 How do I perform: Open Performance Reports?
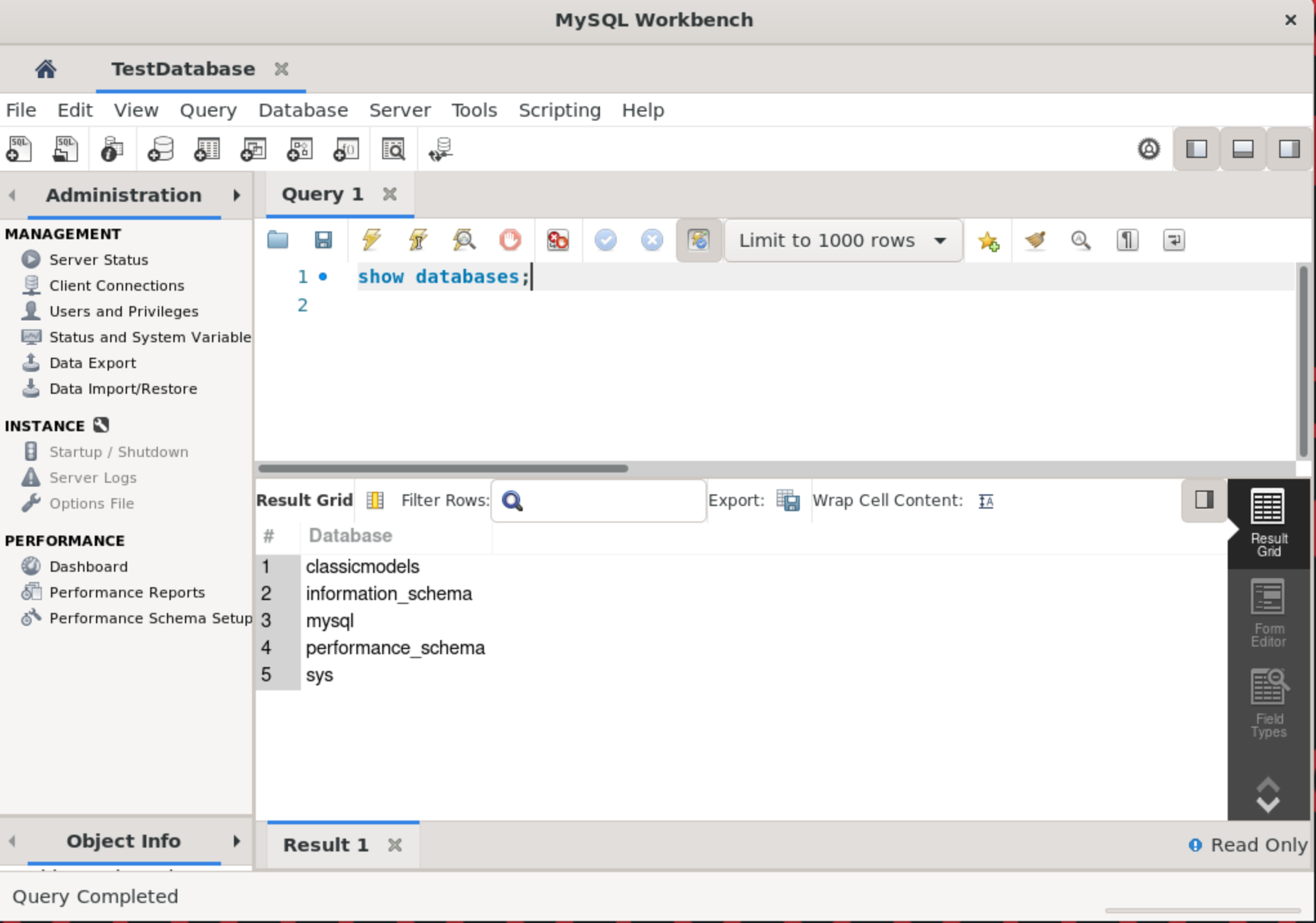[x=127, y=592]
